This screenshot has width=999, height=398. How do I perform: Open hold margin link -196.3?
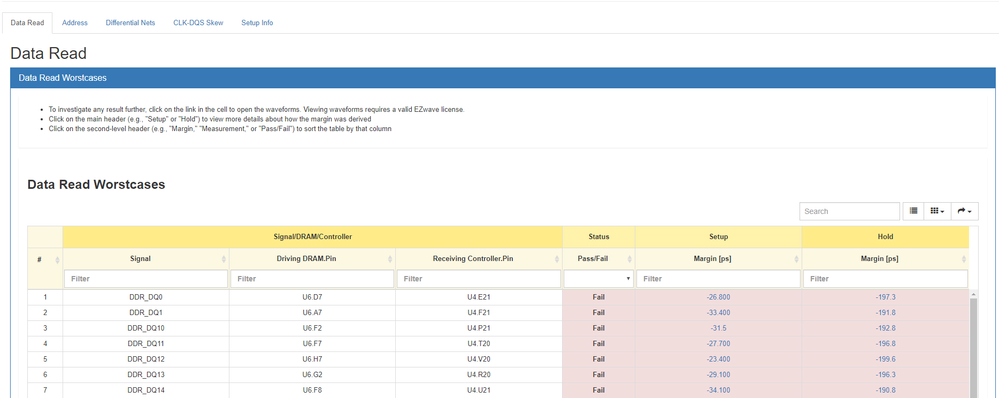(885, 374)
